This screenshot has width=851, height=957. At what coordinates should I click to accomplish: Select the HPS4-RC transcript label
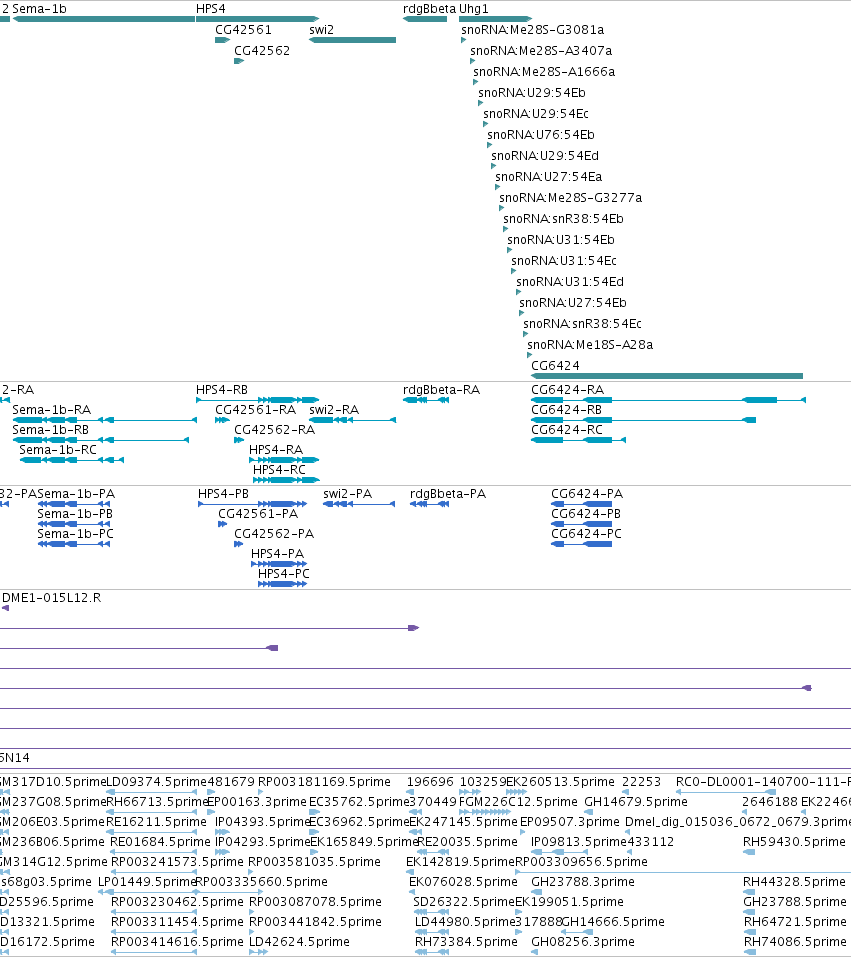(x=279, y=470)
